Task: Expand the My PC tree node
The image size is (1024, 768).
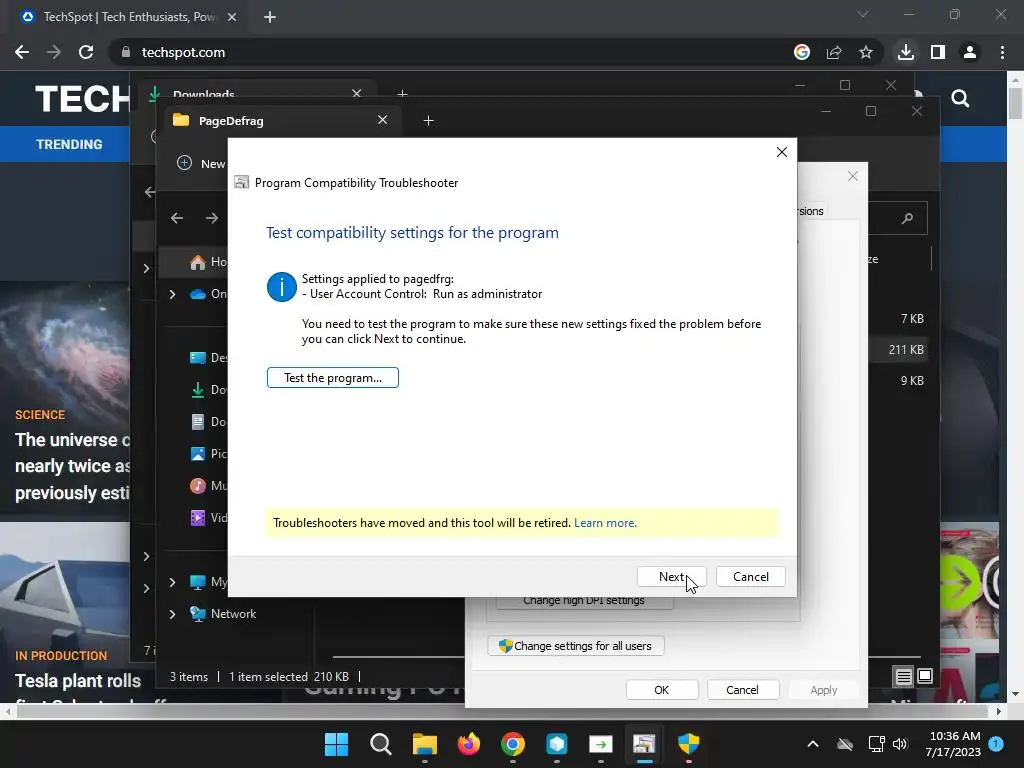Action: point(172,582)
